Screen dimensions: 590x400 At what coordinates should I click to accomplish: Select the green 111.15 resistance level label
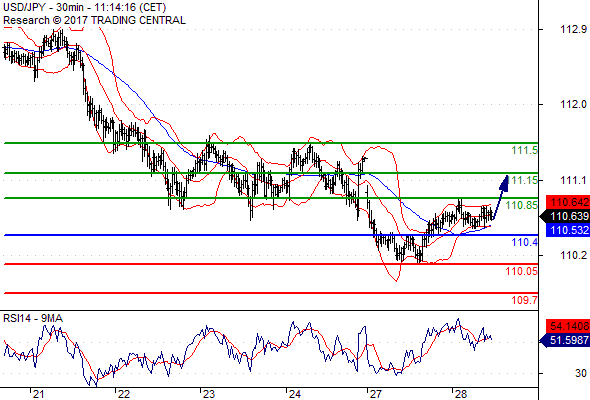coord(523,180)
